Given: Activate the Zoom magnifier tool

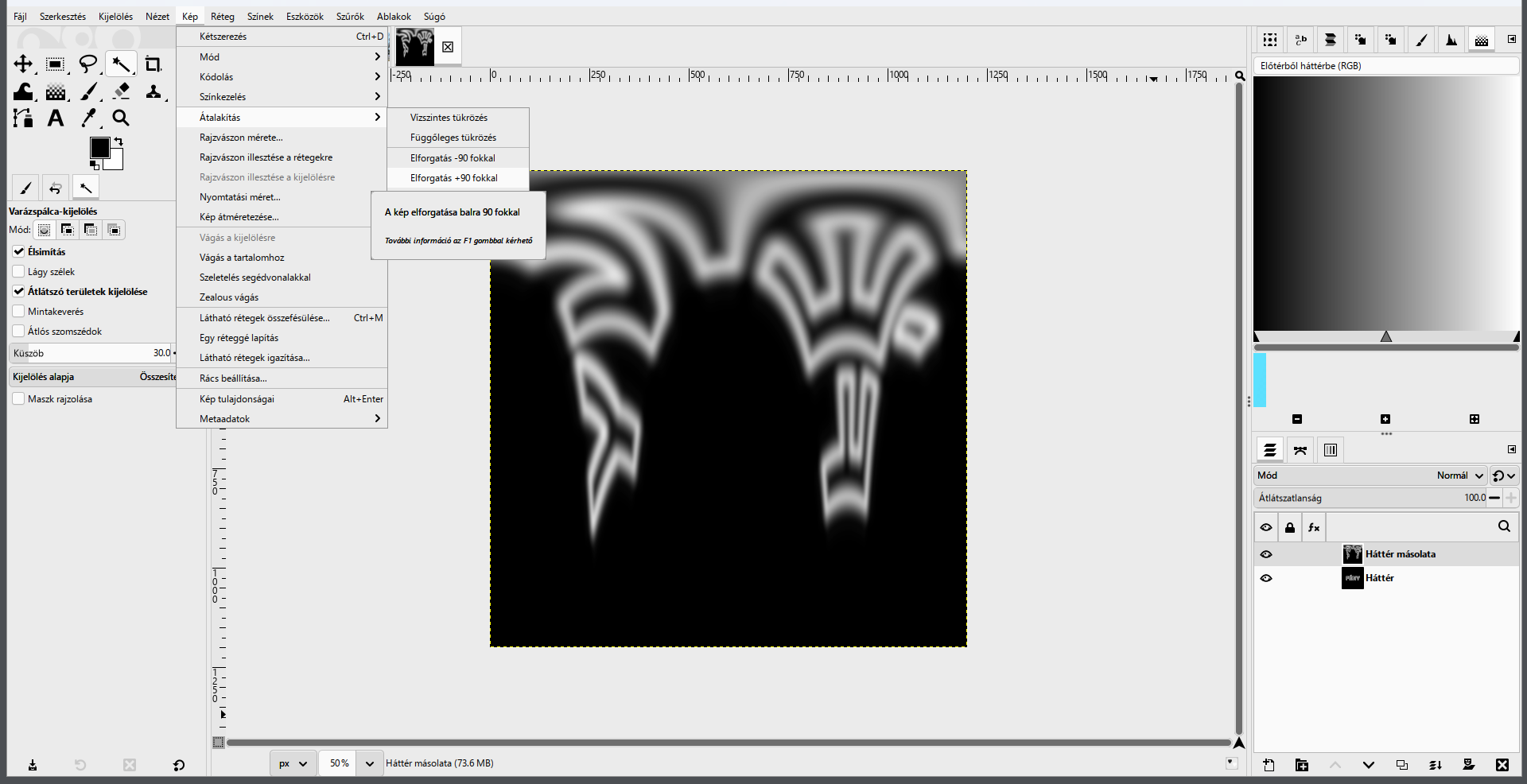Looking at the screenshot, I should [121, 118].
